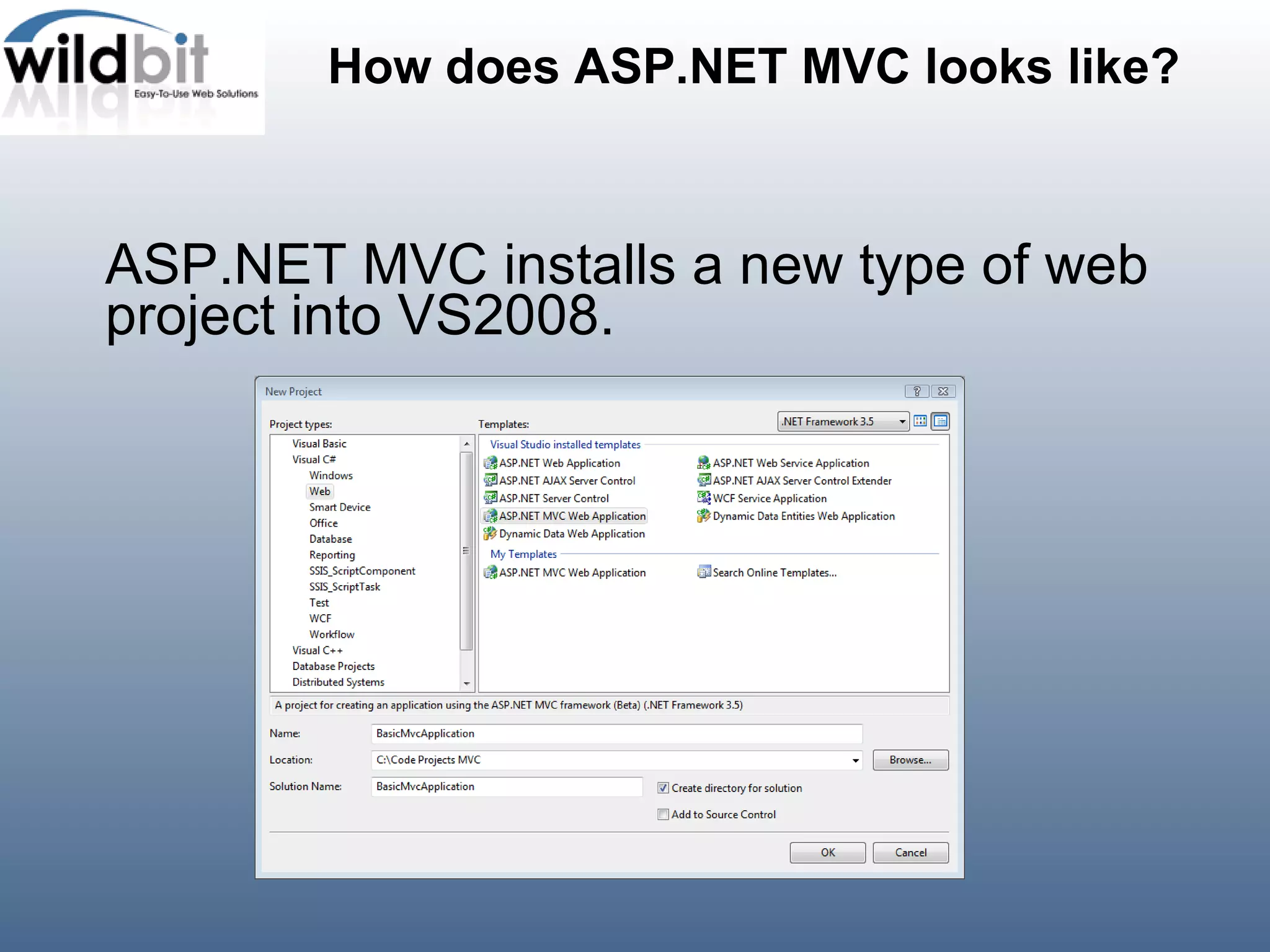1270x952 pixels.
Task: Select Office project type
Action: 323,523
